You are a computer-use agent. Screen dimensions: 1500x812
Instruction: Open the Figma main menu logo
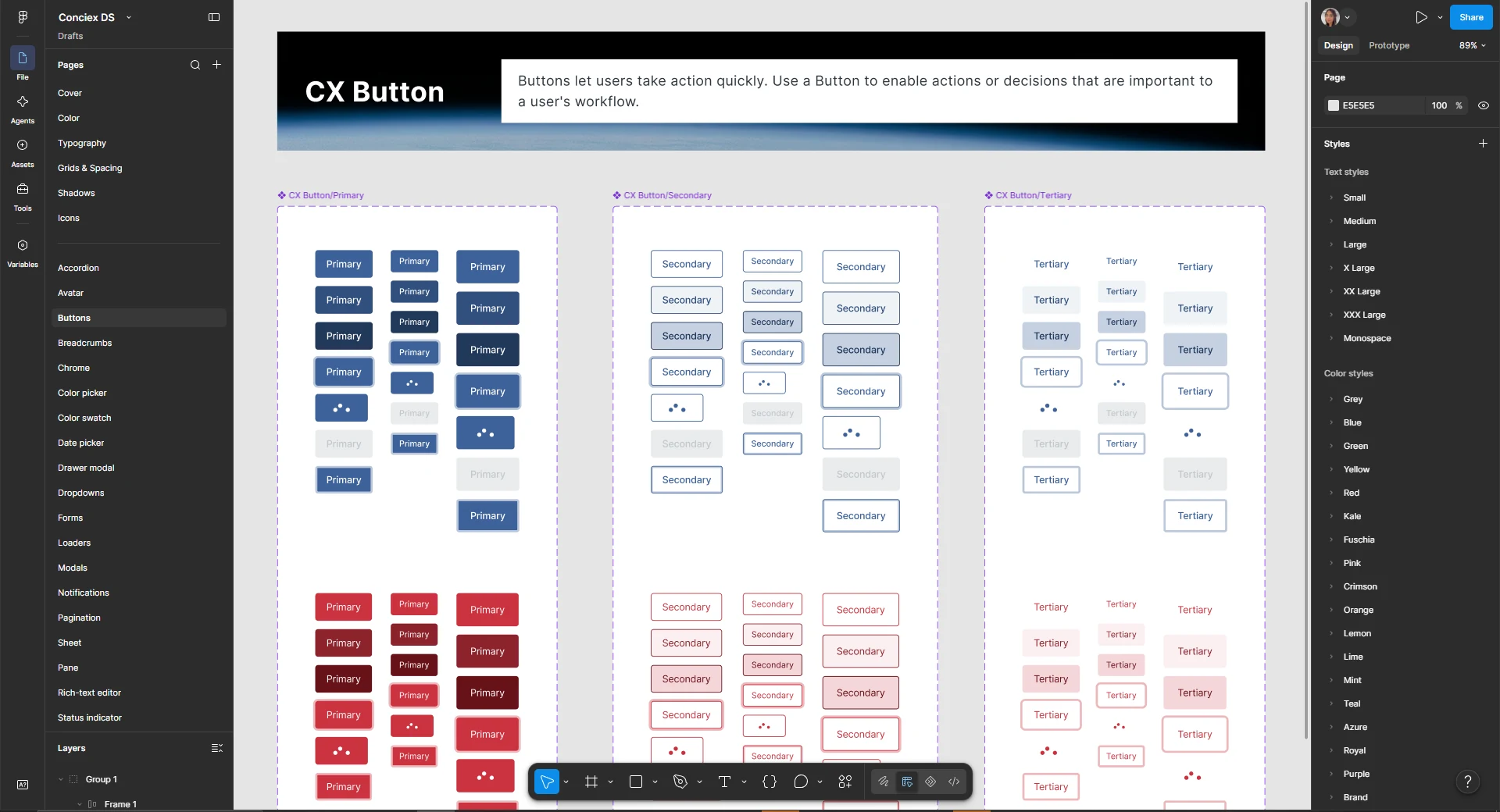[23, 17]
